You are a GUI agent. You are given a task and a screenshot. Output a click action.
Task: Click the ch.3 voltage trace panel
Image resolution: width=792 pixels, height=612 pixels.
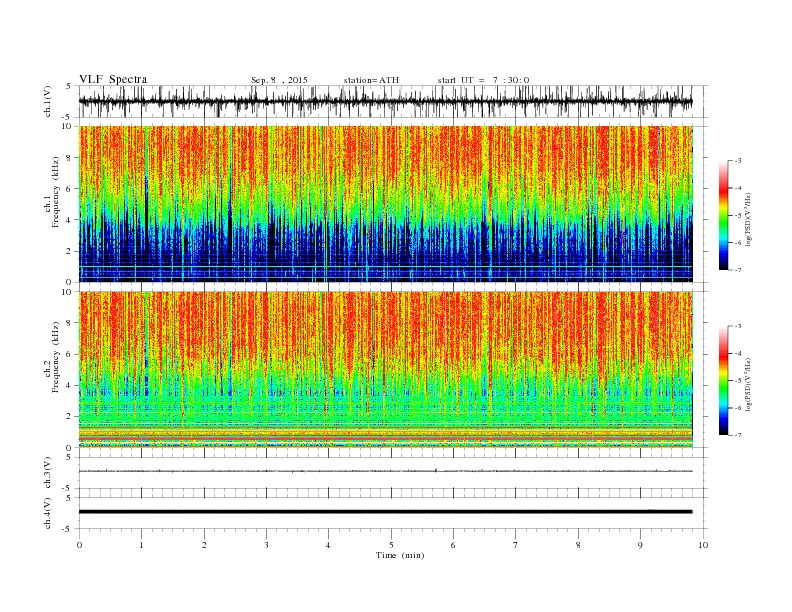[x=393, y=473]
